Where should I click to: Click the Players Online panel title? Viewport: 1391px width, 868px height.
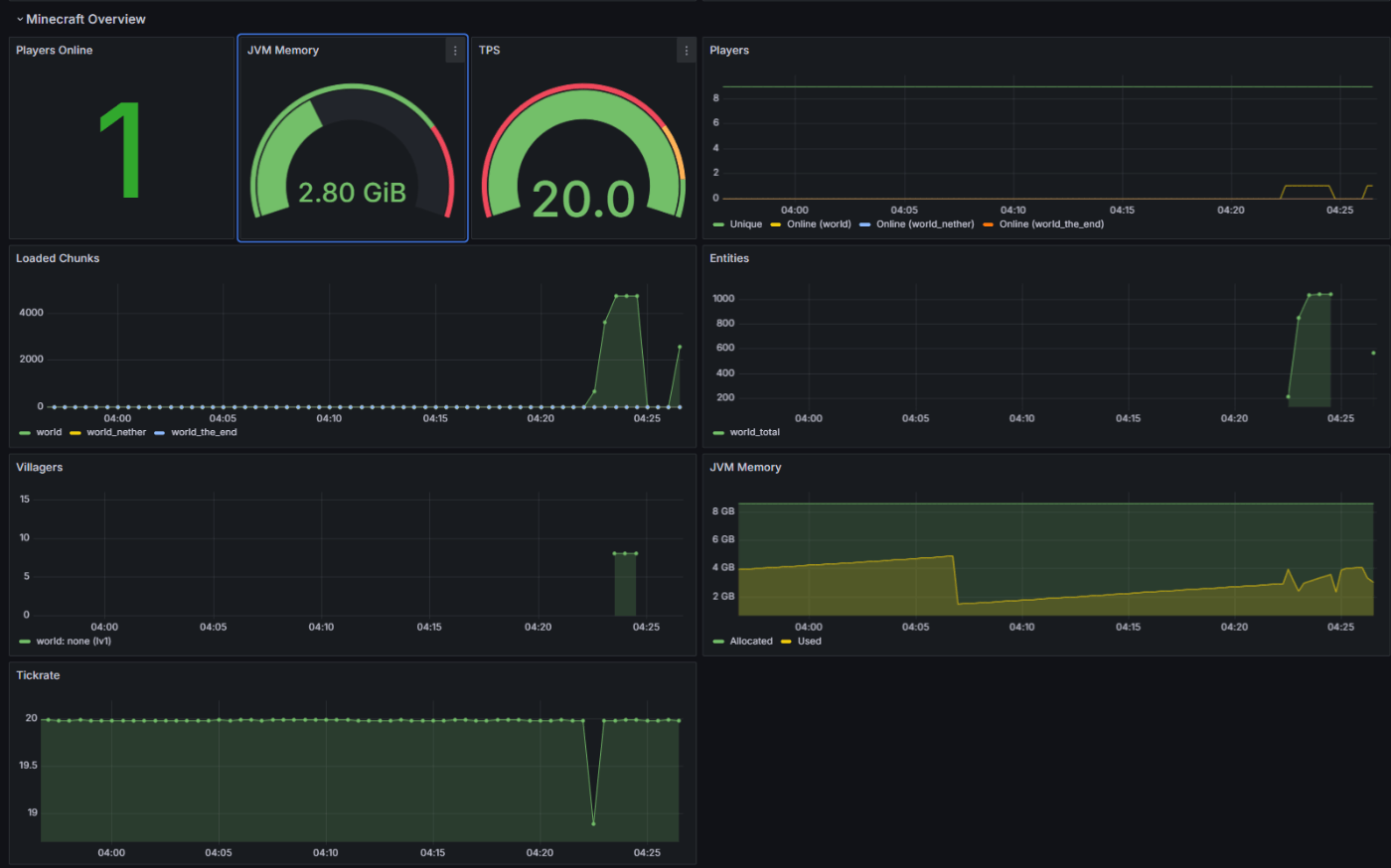[x=55, y=51]
